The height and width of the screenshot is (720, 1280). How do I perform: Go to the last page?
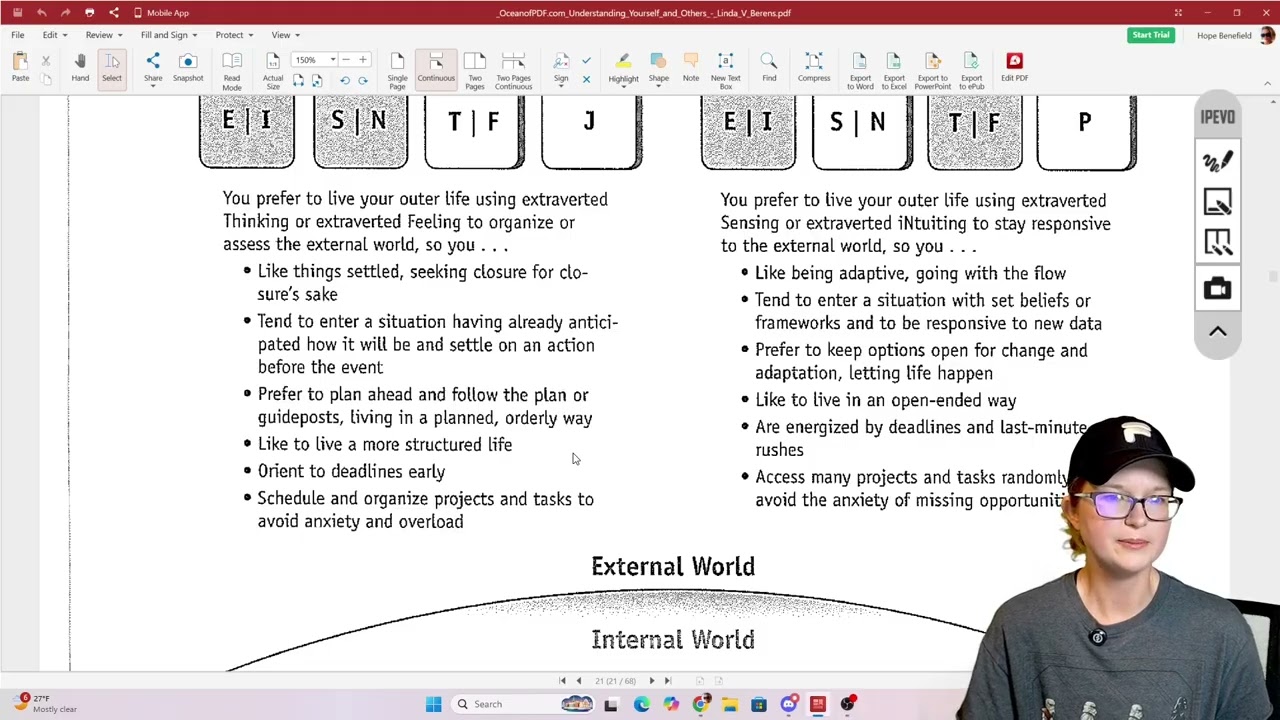pos(668,681)
